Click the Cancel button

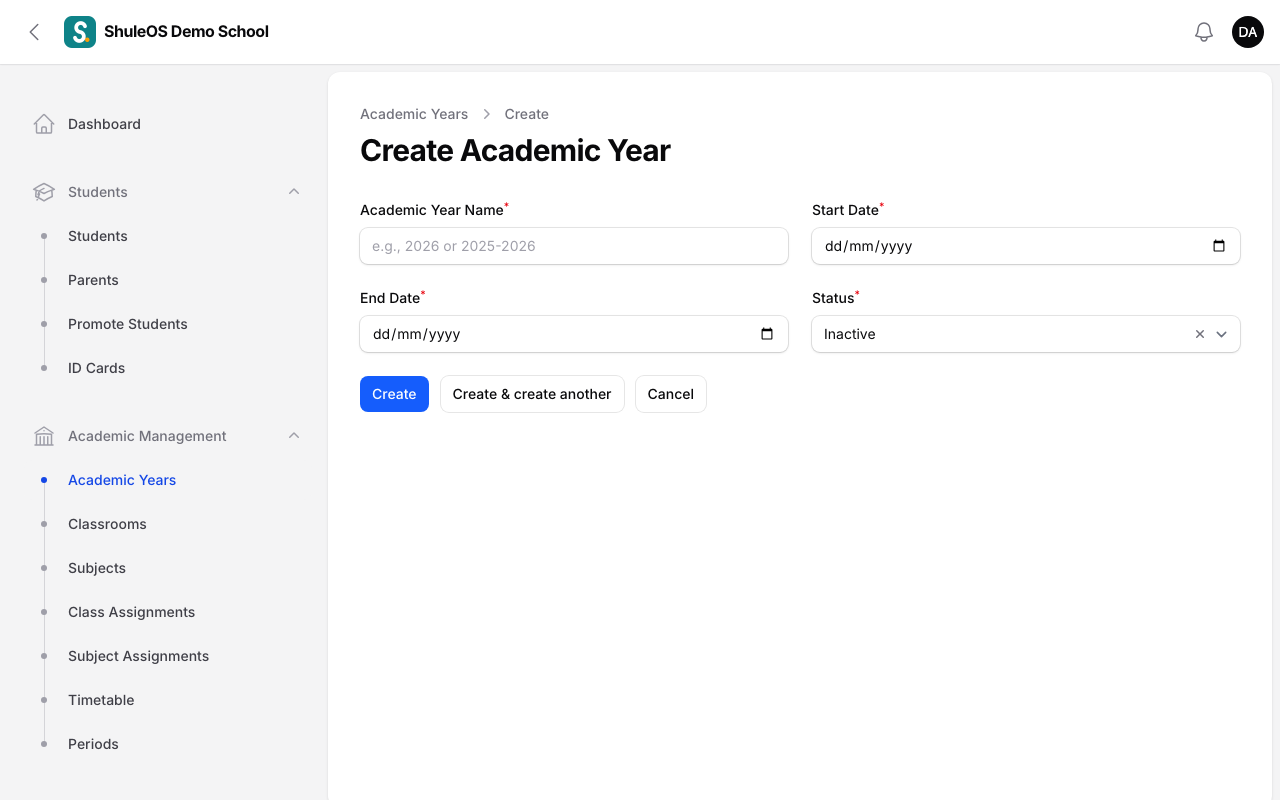(671, 394)
